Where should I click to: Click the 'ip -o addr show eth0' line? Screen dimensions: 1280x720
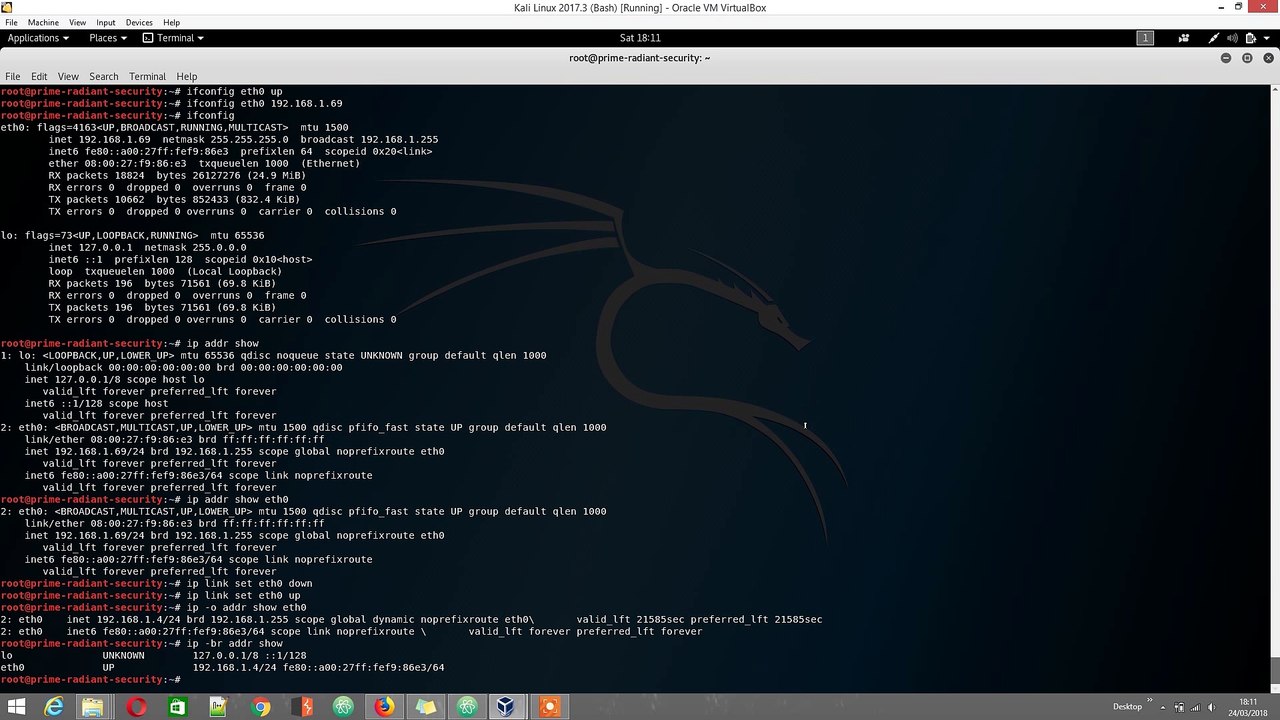153,607
